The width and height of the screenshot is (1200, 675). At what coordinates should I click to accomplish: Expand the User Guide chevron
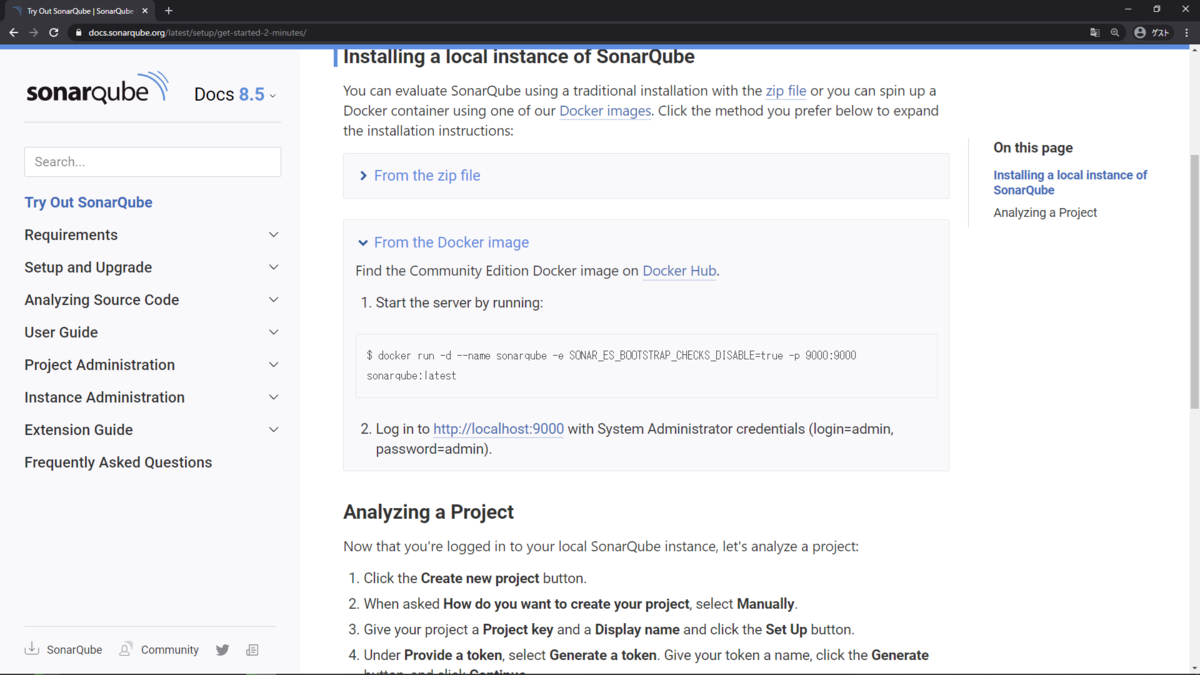(x=274, y=332)
